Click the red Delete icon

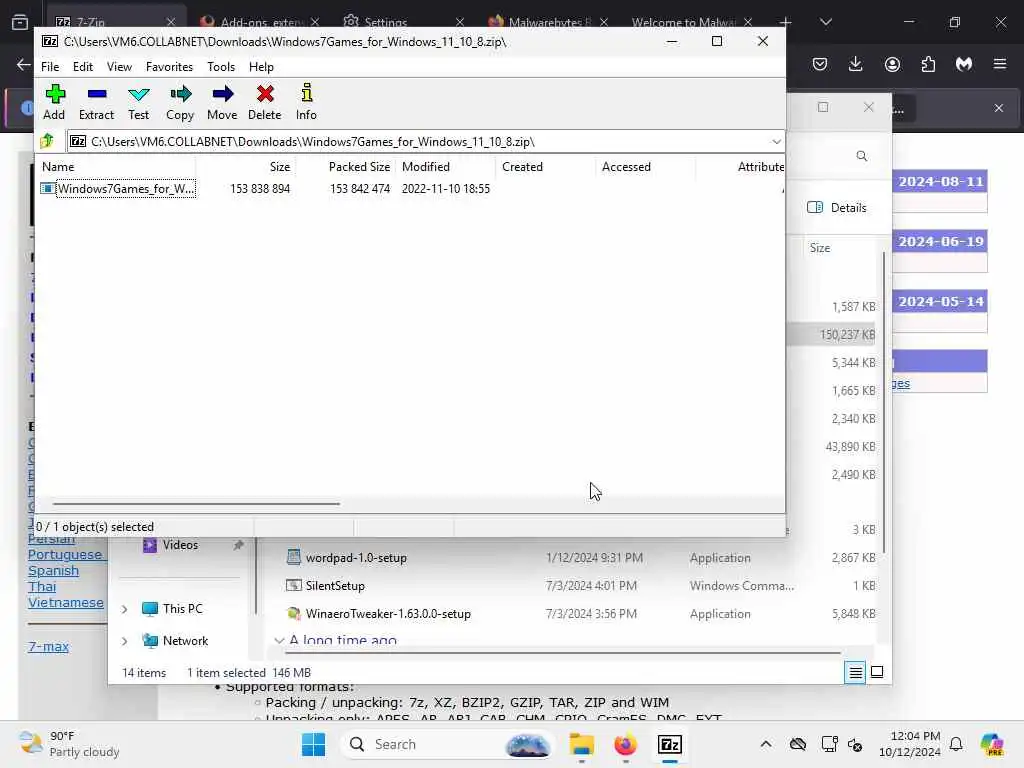click(x=264, y=102)
